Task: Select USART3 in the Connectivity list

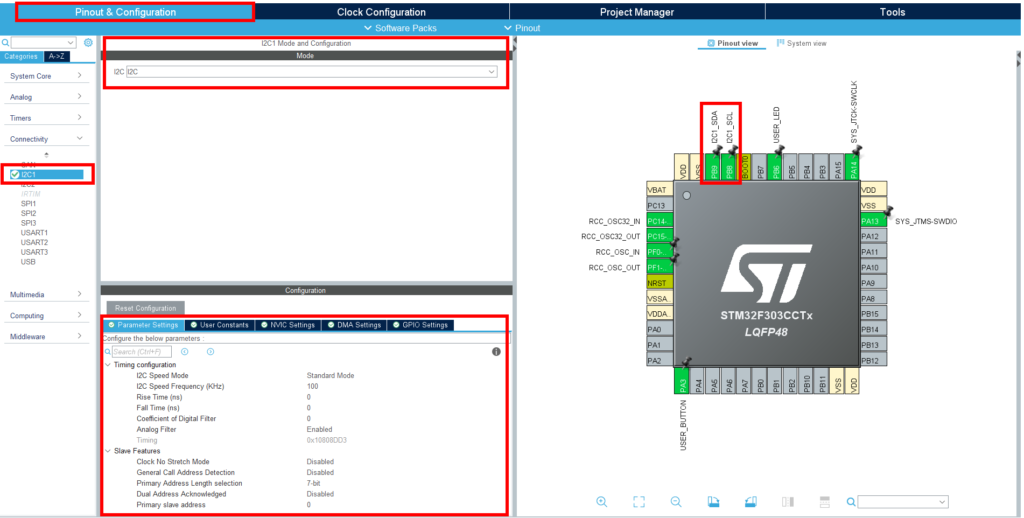Action: [x=34, y=252]
